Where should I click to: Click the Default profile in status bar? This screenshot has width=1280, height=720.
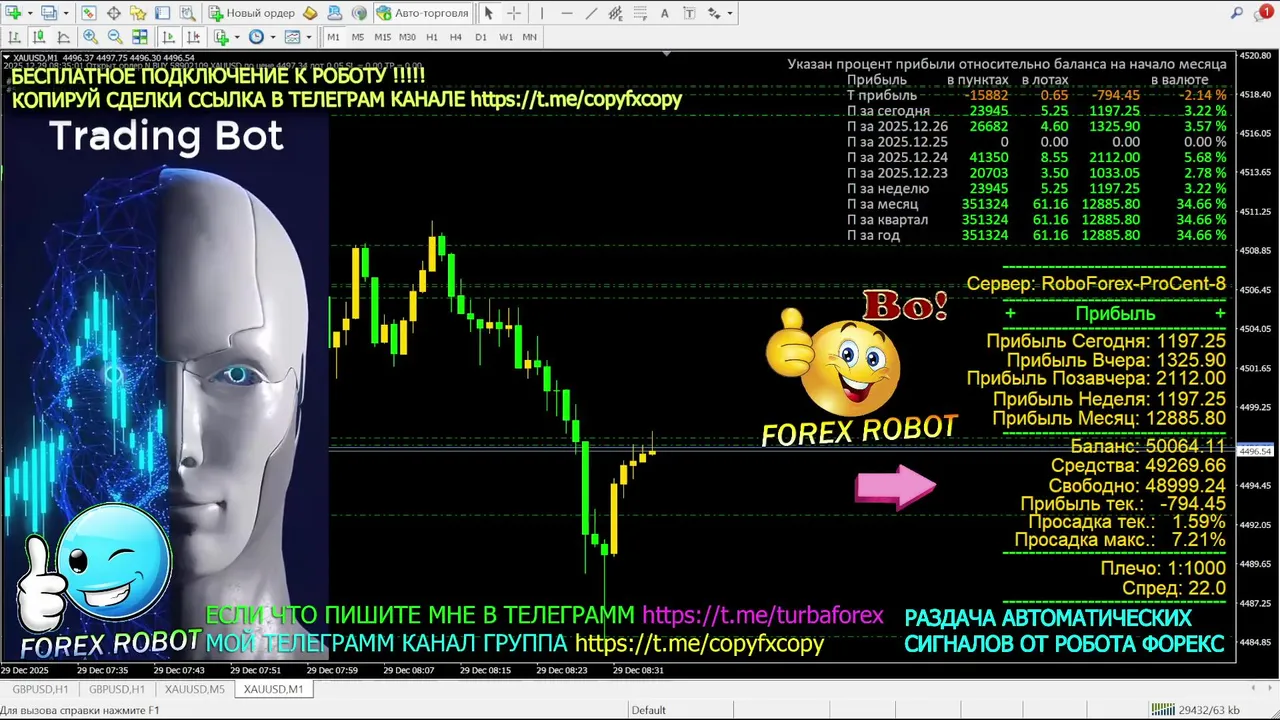click(x=648, y=710)
